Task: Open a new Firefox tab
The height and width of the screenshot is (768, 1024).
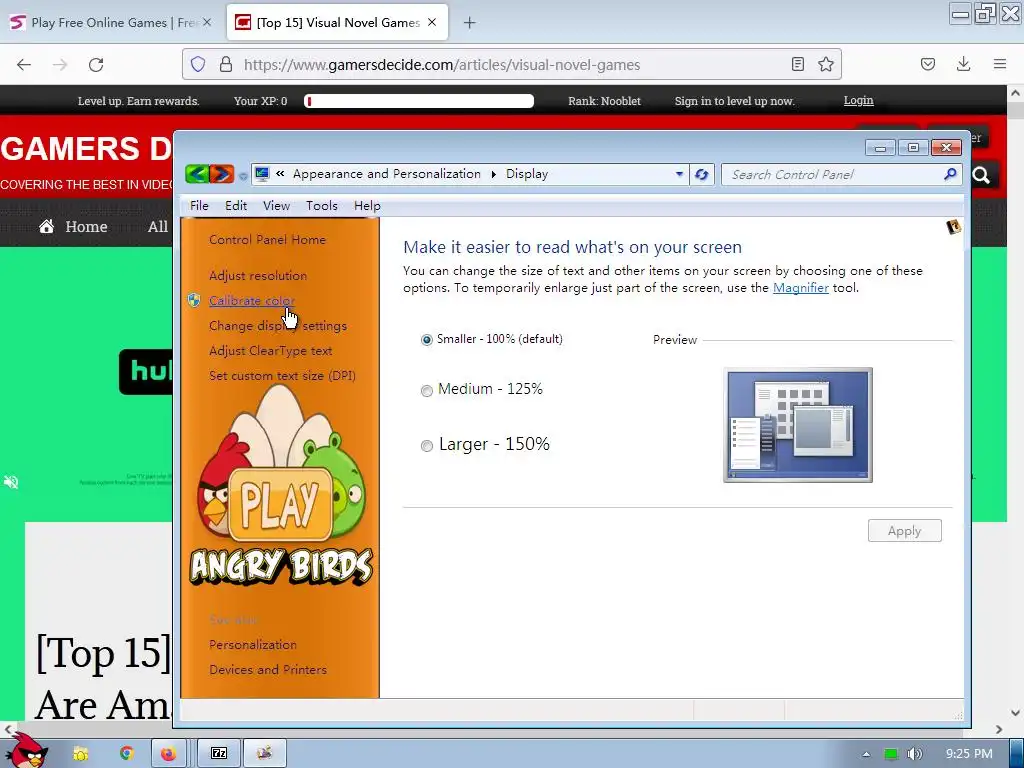Action: click(470, 23)
